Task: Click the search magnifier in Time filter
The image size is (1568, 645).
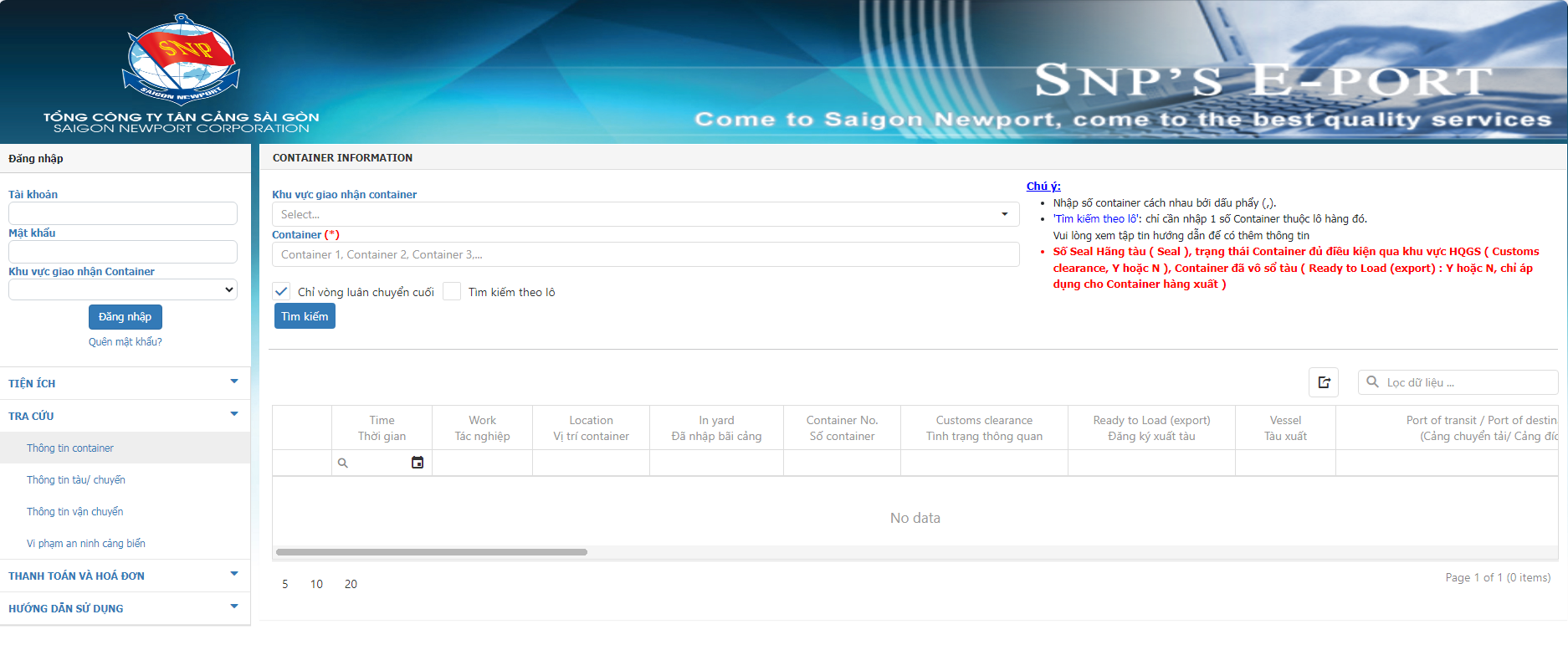Action: pos(342,463)
